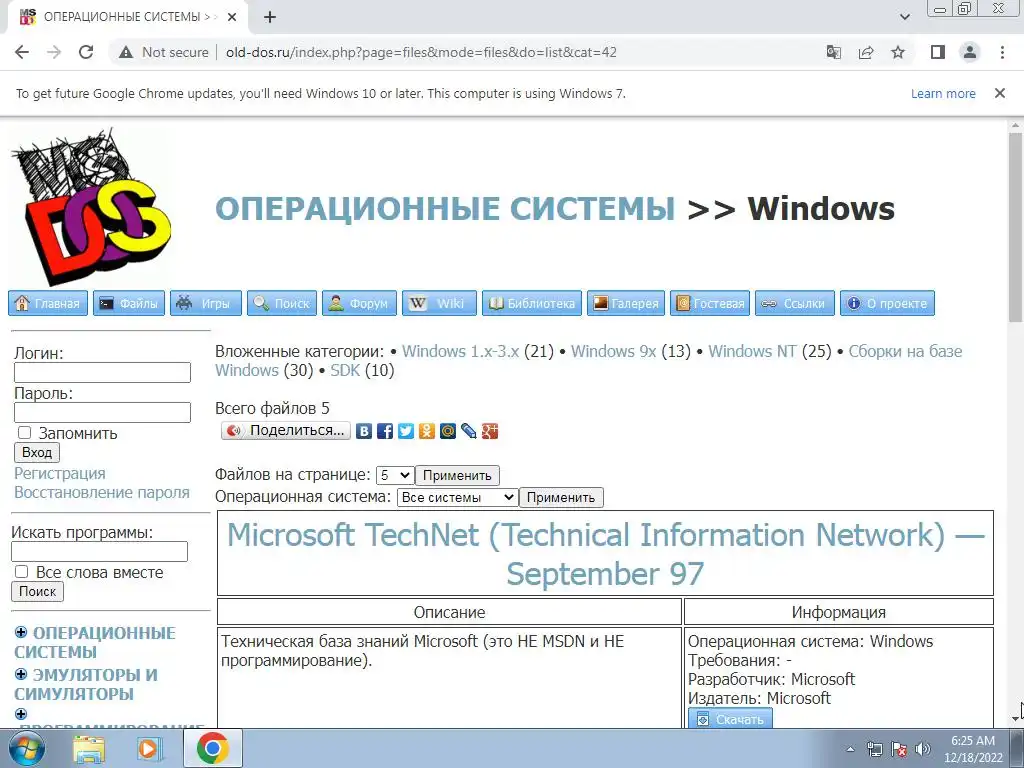Go forward to the next page
Viewport: 1024px width, 768px height.
point(54,52)
